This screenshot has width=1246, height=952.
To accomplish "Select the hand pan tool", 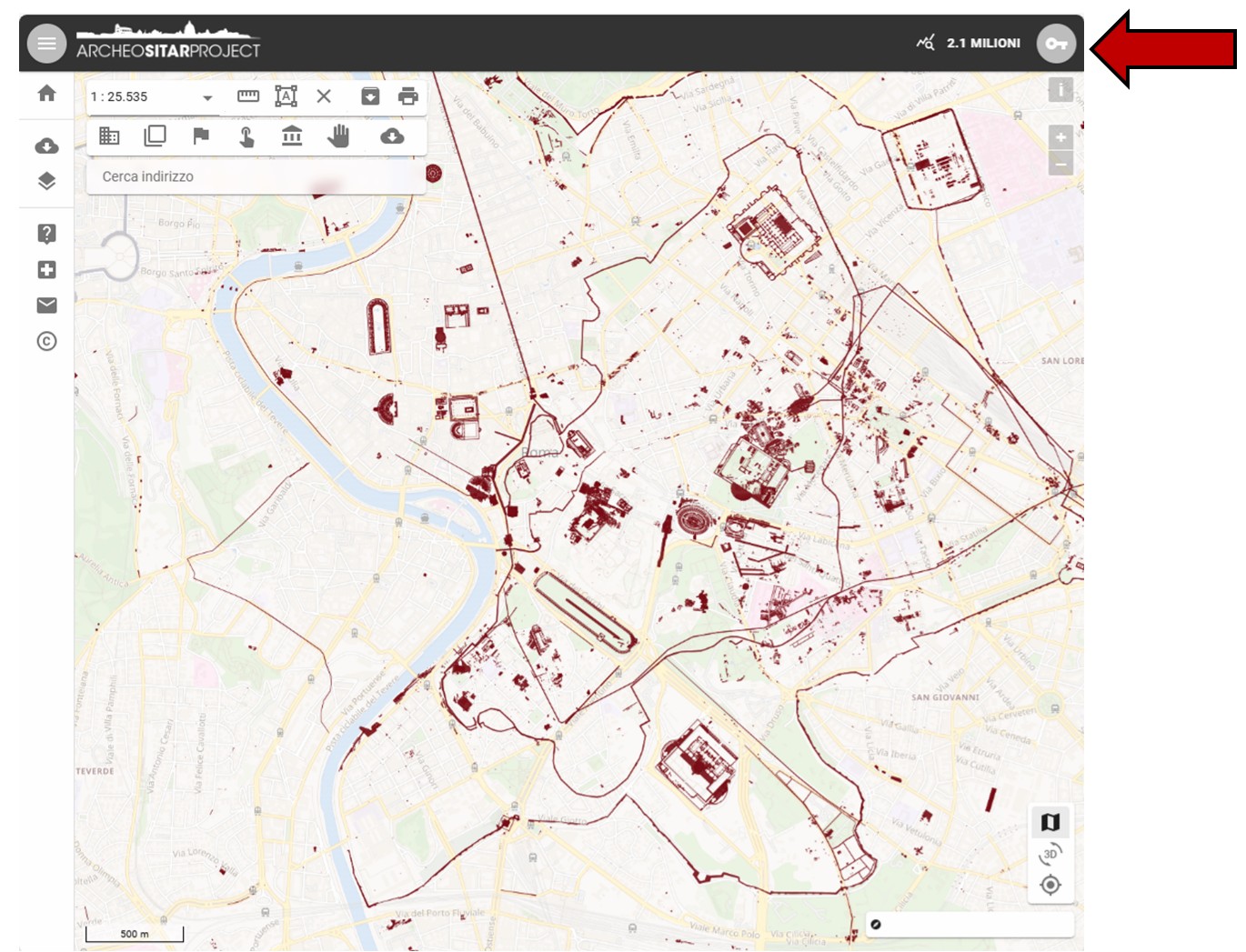I will (x=338, y=136).
